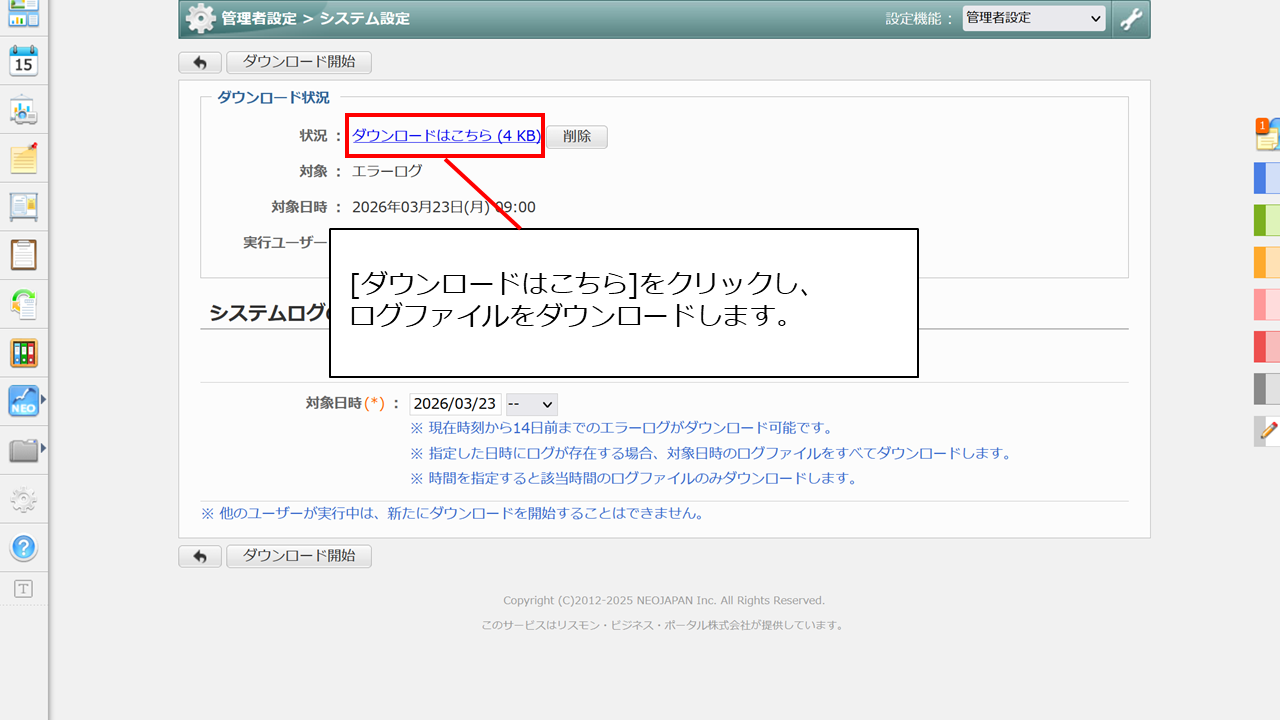The width and height of the screenshot is (1280, 720).
Task: Click the gear icon beside 管理者設定 title
Action: point(200,19)
